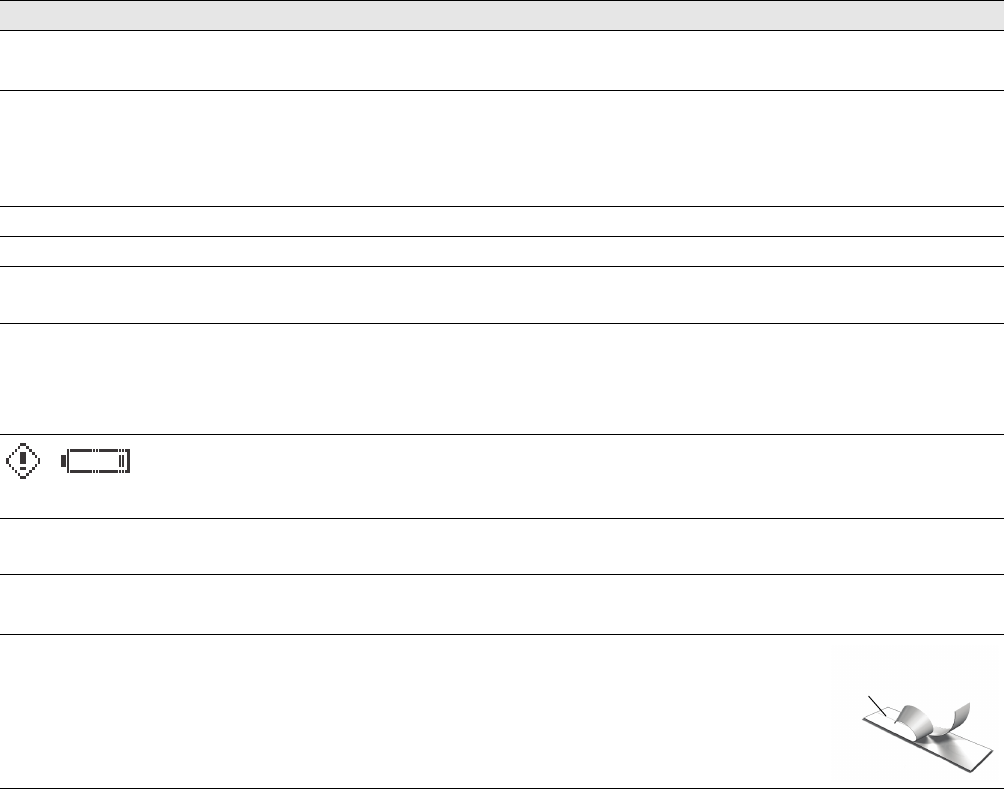Select the fifth table row
This screenshot has height=789, width=1004.
coord(502,294)
